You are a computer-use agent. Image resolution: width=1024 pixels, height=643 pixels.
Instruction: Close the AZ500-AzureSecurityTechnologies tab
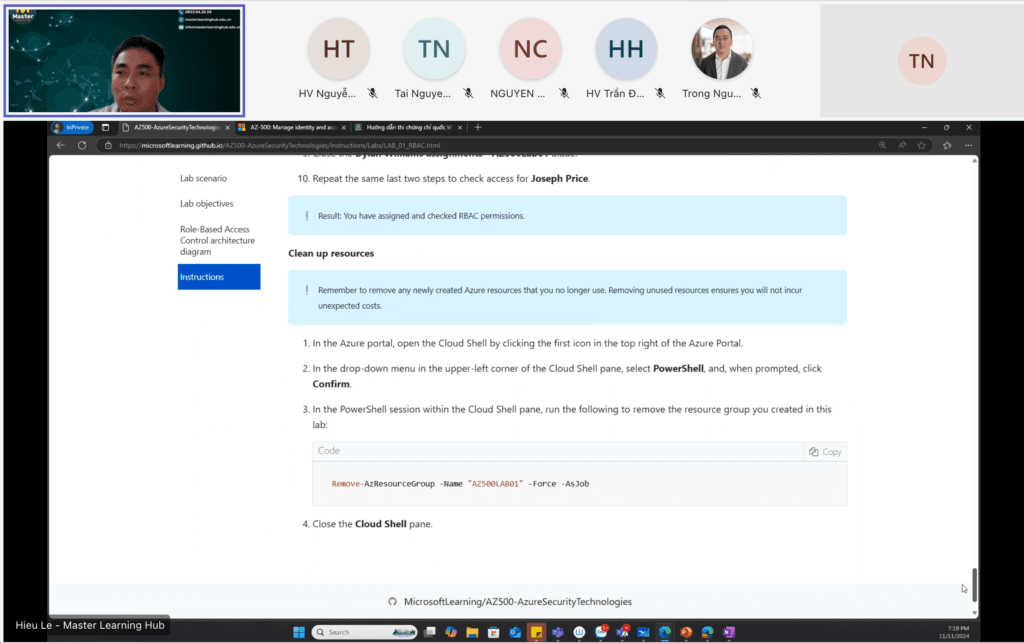[x=228, y=127]
